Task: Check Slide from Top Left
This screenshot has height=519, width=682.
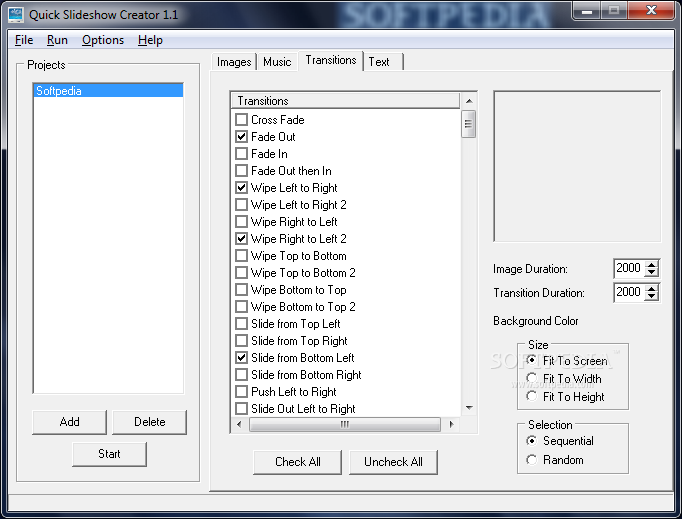Action: [x=241, y=324]
